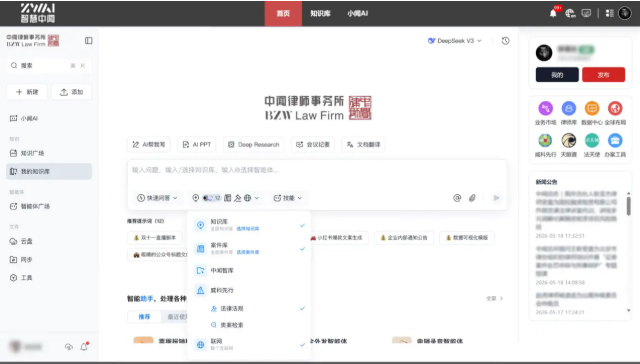
Task: Open 云盘 in left sidebar
Action: (49, 241)
